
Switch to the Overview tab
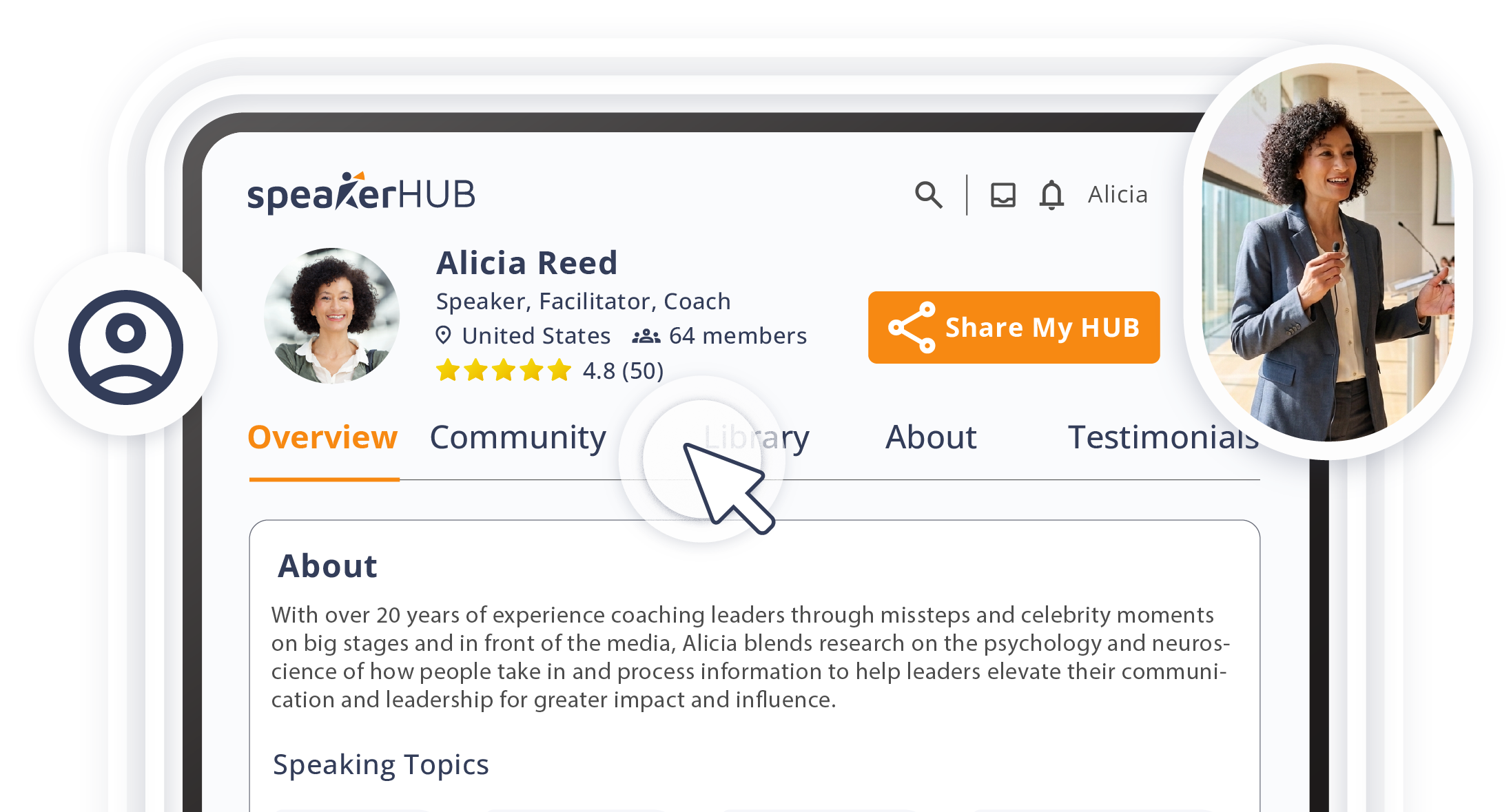click(x=322, y=437)
